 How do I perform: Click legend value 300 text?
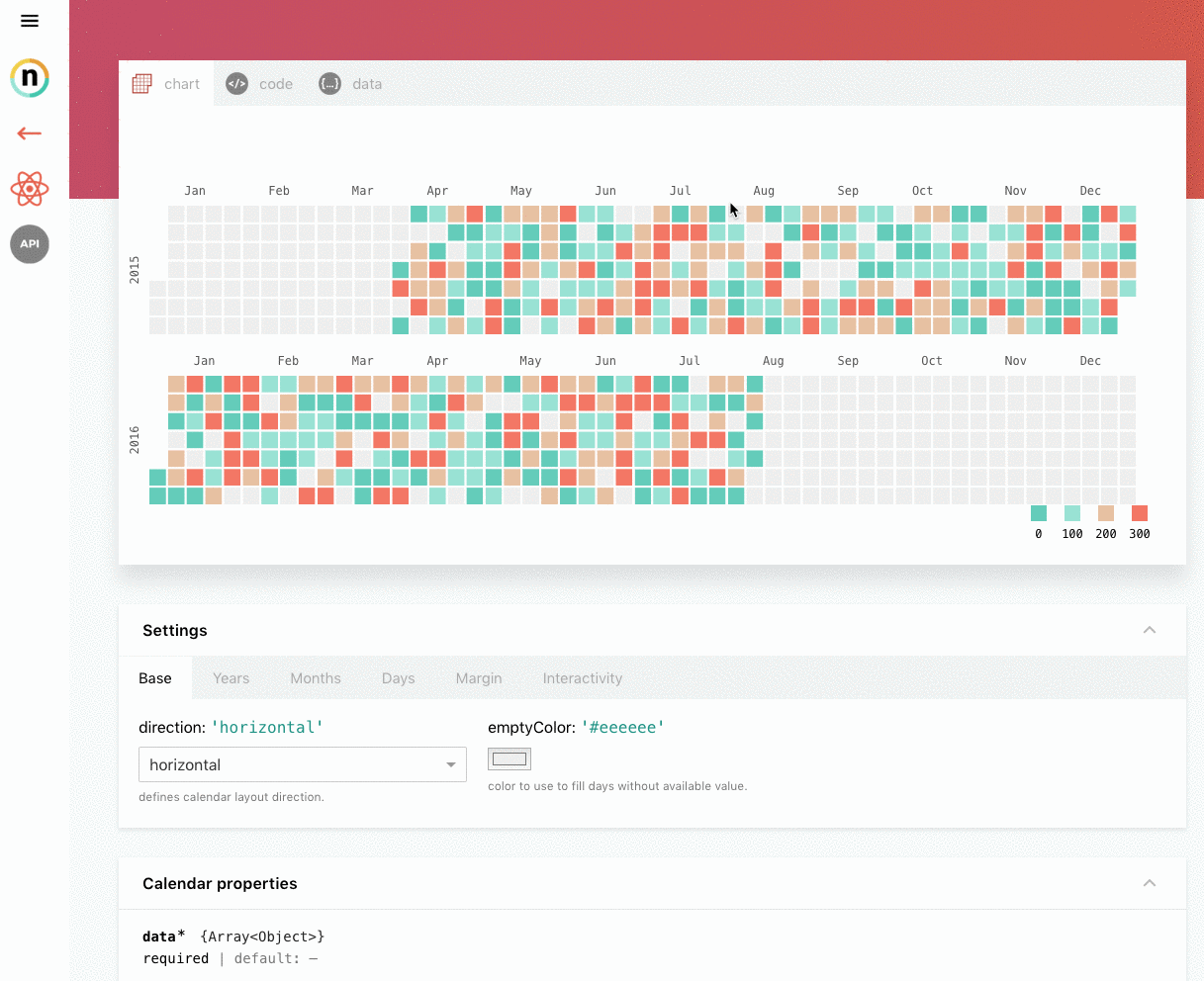pos(1140,534)
